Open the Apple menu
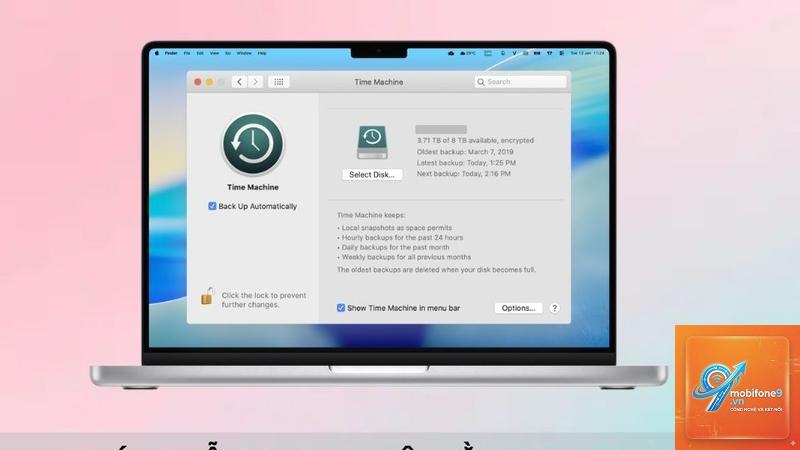 click(x=157, y=53)
